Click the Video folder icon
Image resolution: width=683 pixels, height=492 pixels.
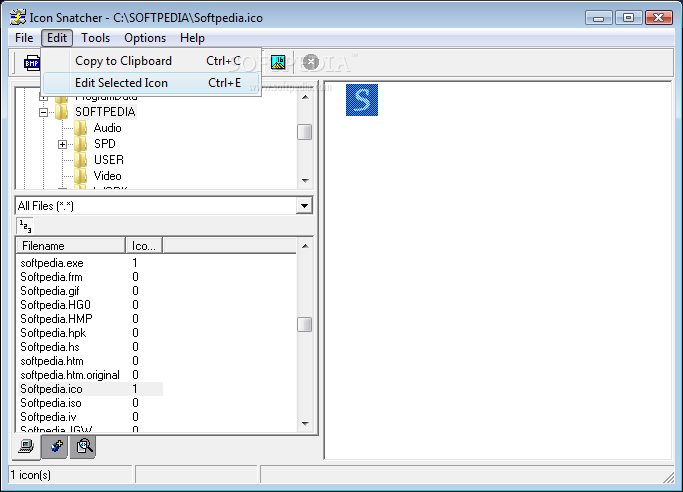80,176
